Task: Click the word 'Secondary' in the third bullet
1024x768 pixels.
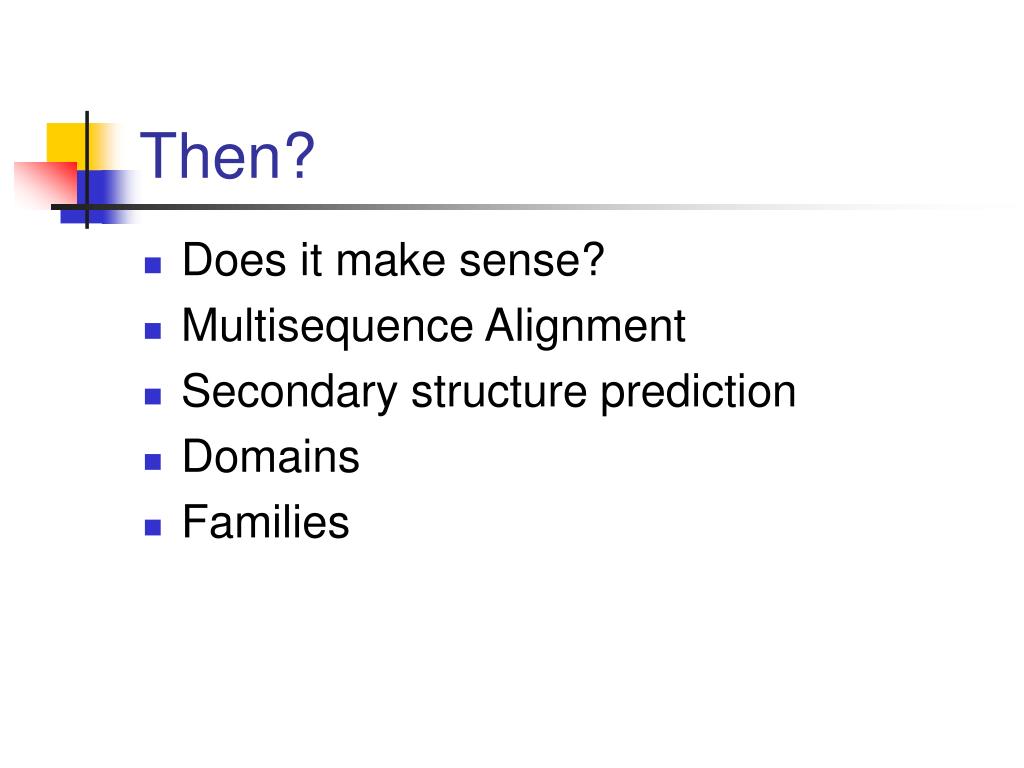Action: (x=289, y=392)
